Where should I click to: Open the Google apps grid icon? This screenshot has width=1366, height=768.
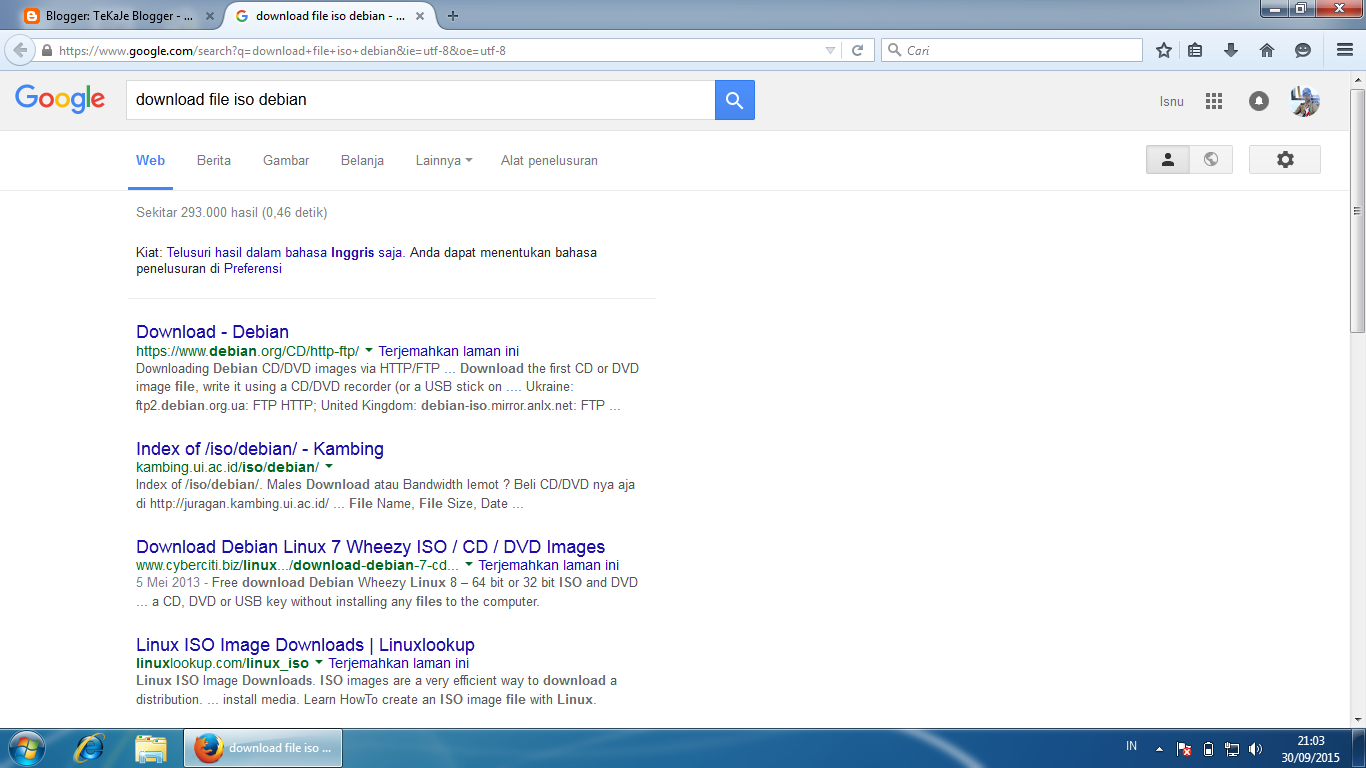(x=1214, y=101)
